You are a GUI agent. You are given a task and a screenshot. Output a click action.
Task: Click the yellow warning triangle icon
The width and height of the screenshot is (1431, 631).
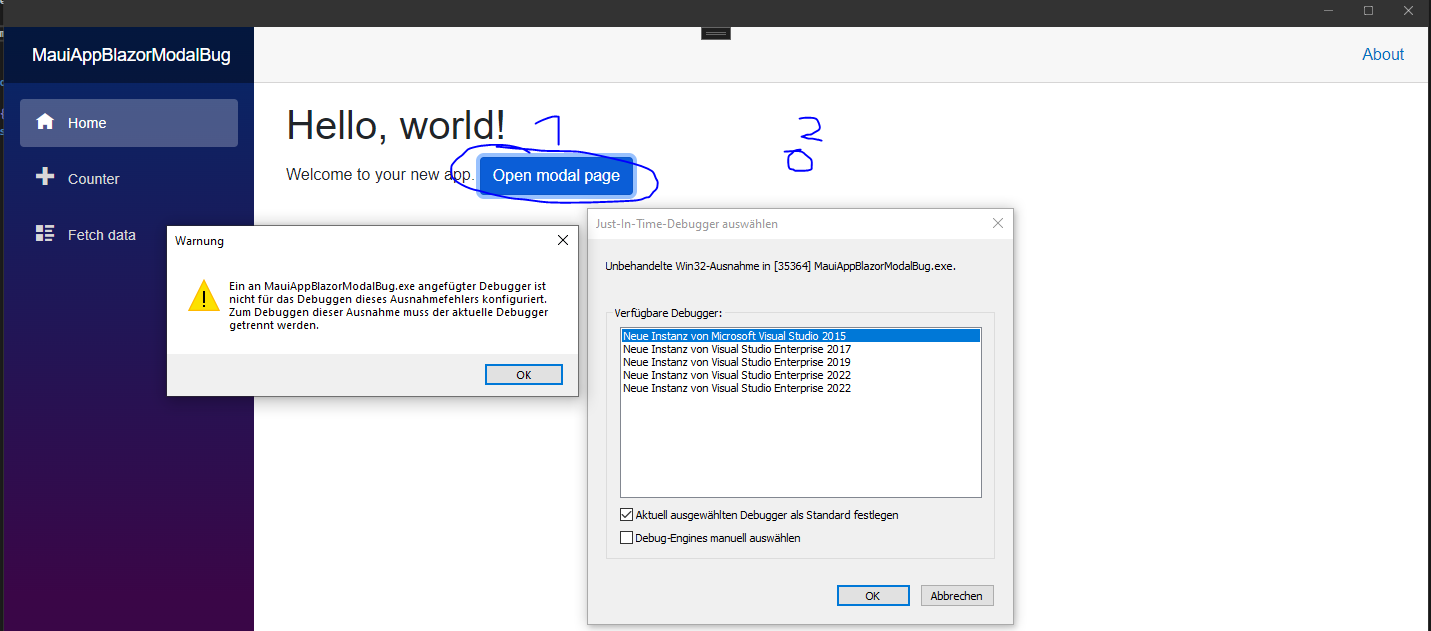(x=204, y=297)
